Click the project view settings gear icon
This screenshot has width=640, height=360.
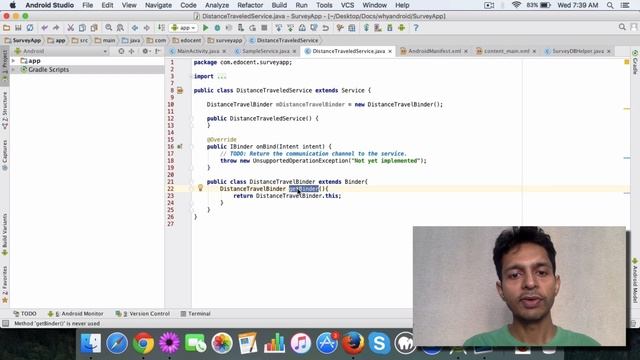coord(145,51)
